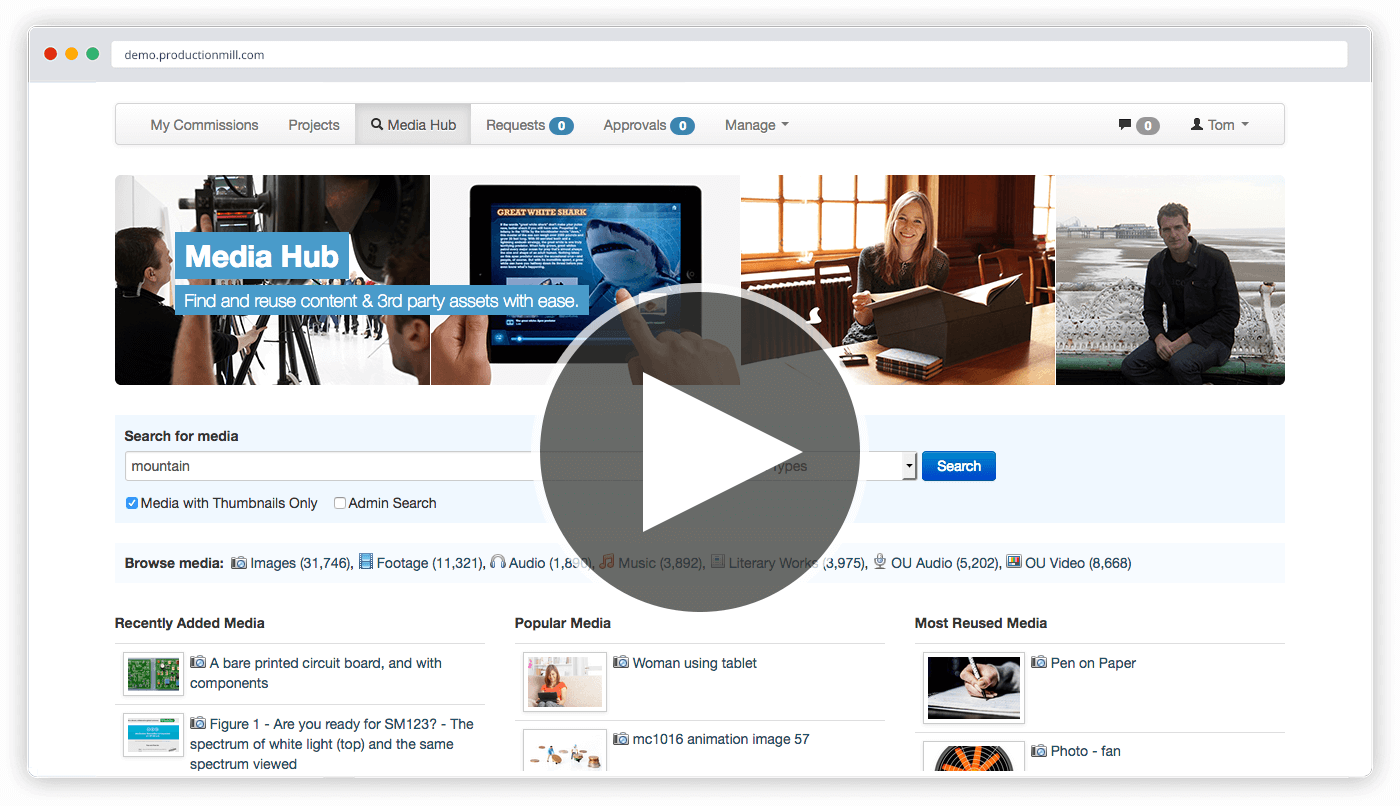Open the Approvals tab
Image resolution: width=1400 pixels, height=806 pixels.
coord(648,125)
